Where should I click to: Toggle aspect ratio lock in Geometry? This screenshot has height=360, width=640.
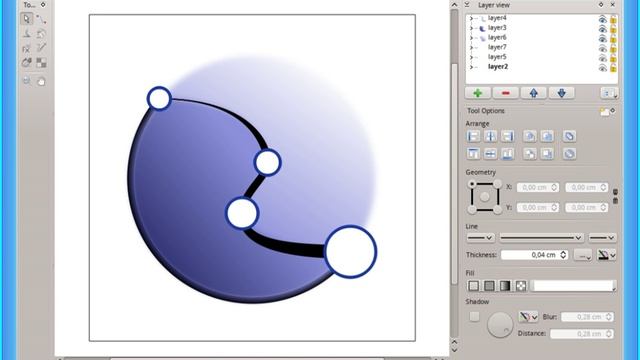(616, 196)
